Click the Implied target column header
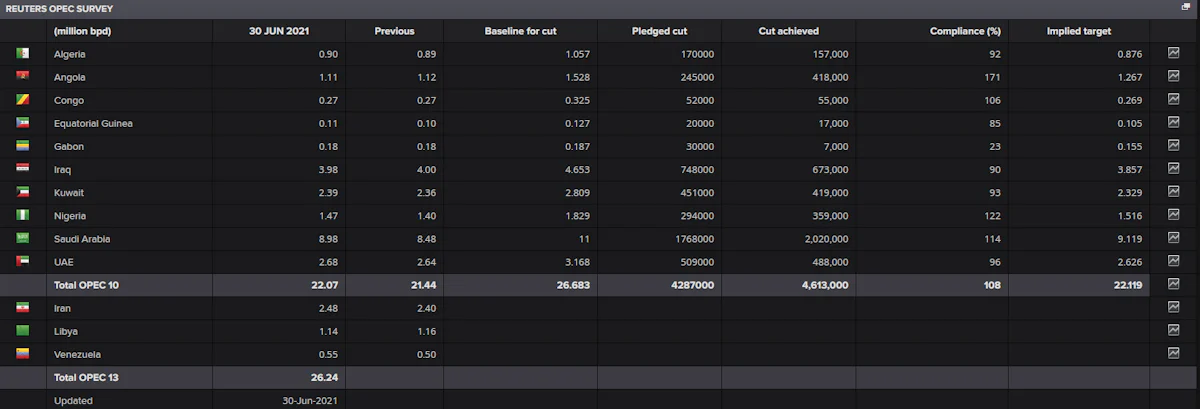The height and width of the screenshot is (409, 1200). 1079,31
